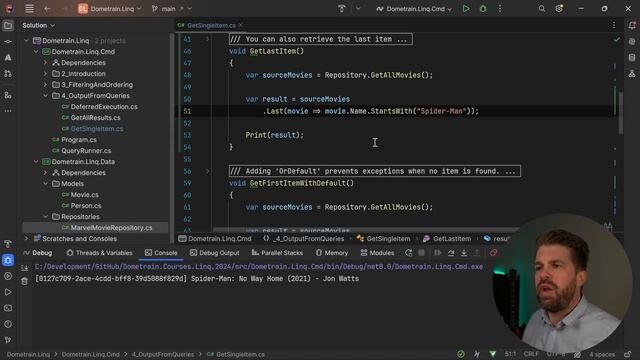640x360 pixels.
Task: Expand the 3_FilteringAndOrdering folder
Action: coord(46,84)
